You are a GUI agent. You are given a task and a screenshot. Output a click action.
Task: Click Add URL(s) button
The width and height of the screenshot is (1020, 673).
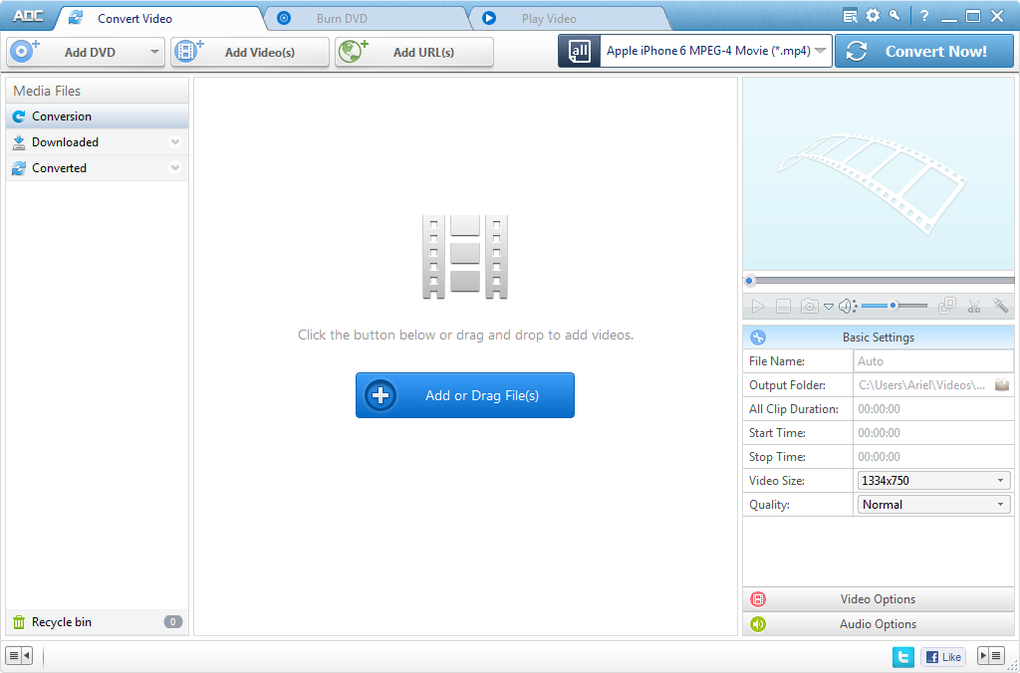pos(414,52)
